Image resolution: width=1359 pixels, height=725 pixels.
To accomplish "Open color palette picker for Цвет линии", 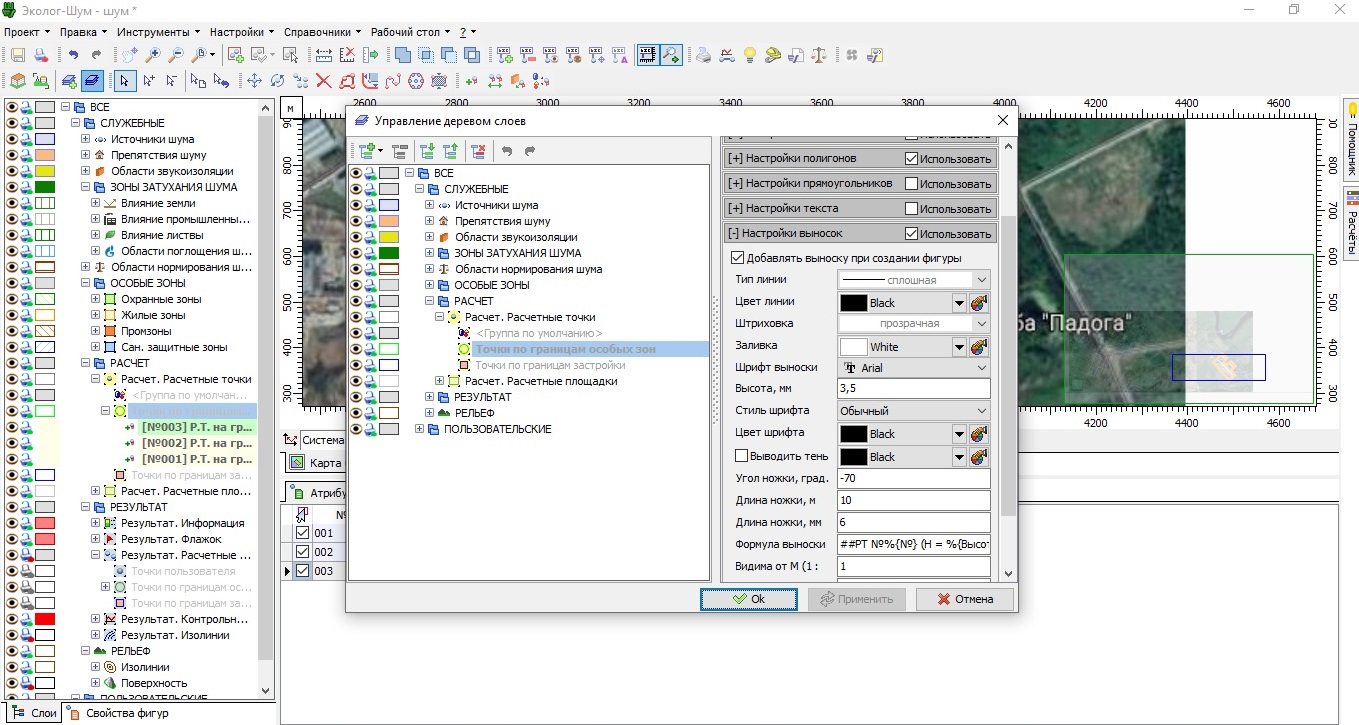I will pos(979,303).
